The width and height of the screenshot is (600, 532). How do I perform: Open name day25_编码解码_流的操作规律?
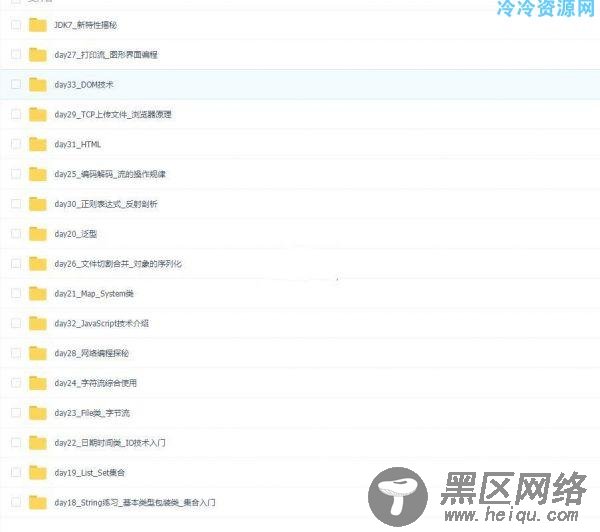110,174
